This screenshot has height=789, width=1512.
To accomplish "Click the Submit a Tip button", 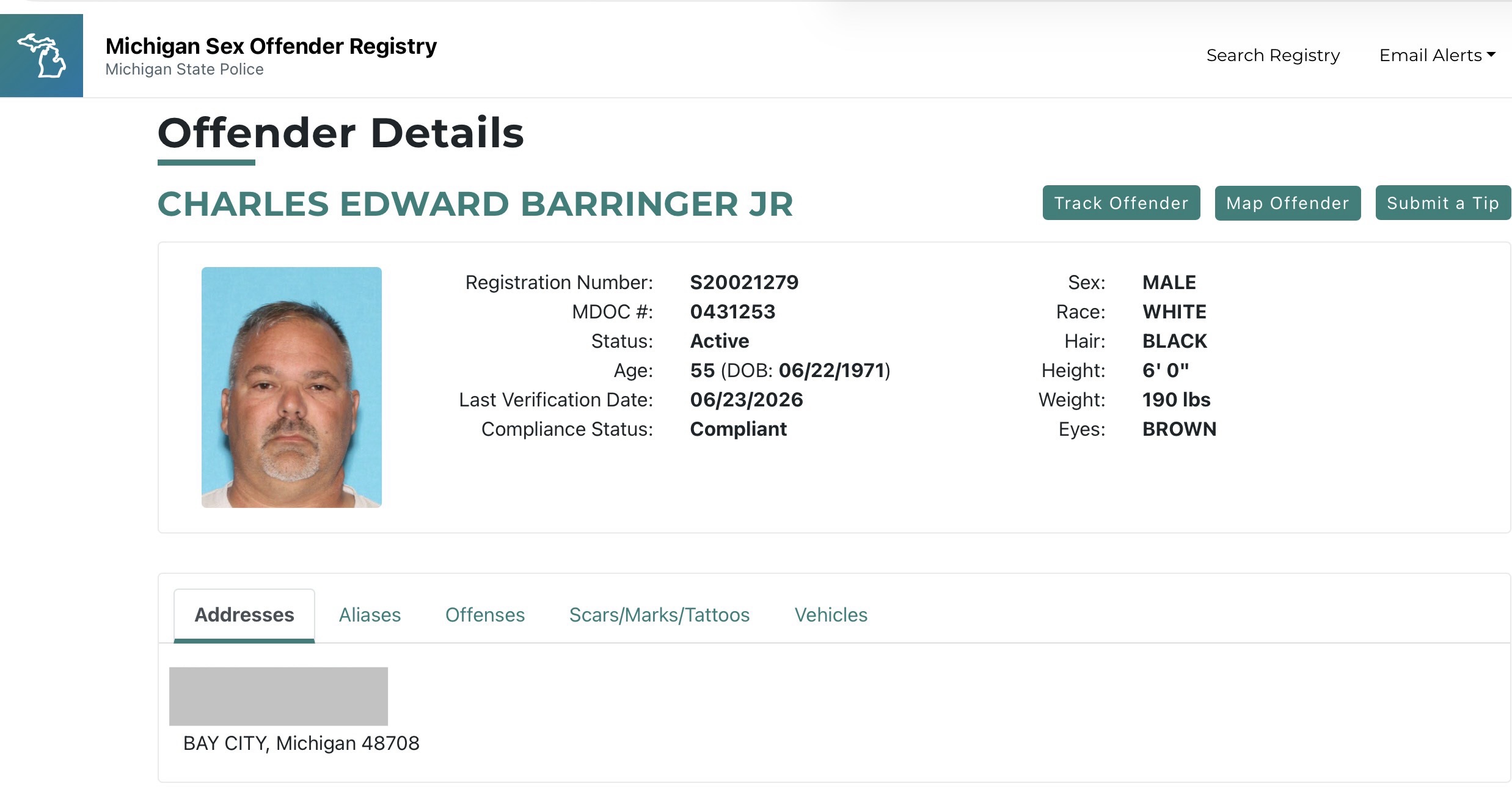I will point(1443,203).
